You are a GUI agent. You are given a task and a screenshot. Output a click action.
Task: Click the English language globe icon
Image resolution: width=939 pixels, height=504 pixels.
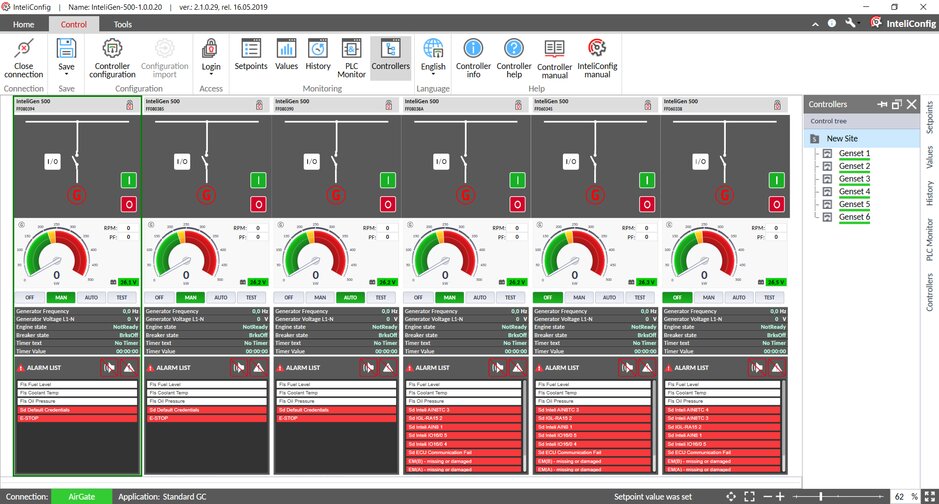tap(433, 48)
